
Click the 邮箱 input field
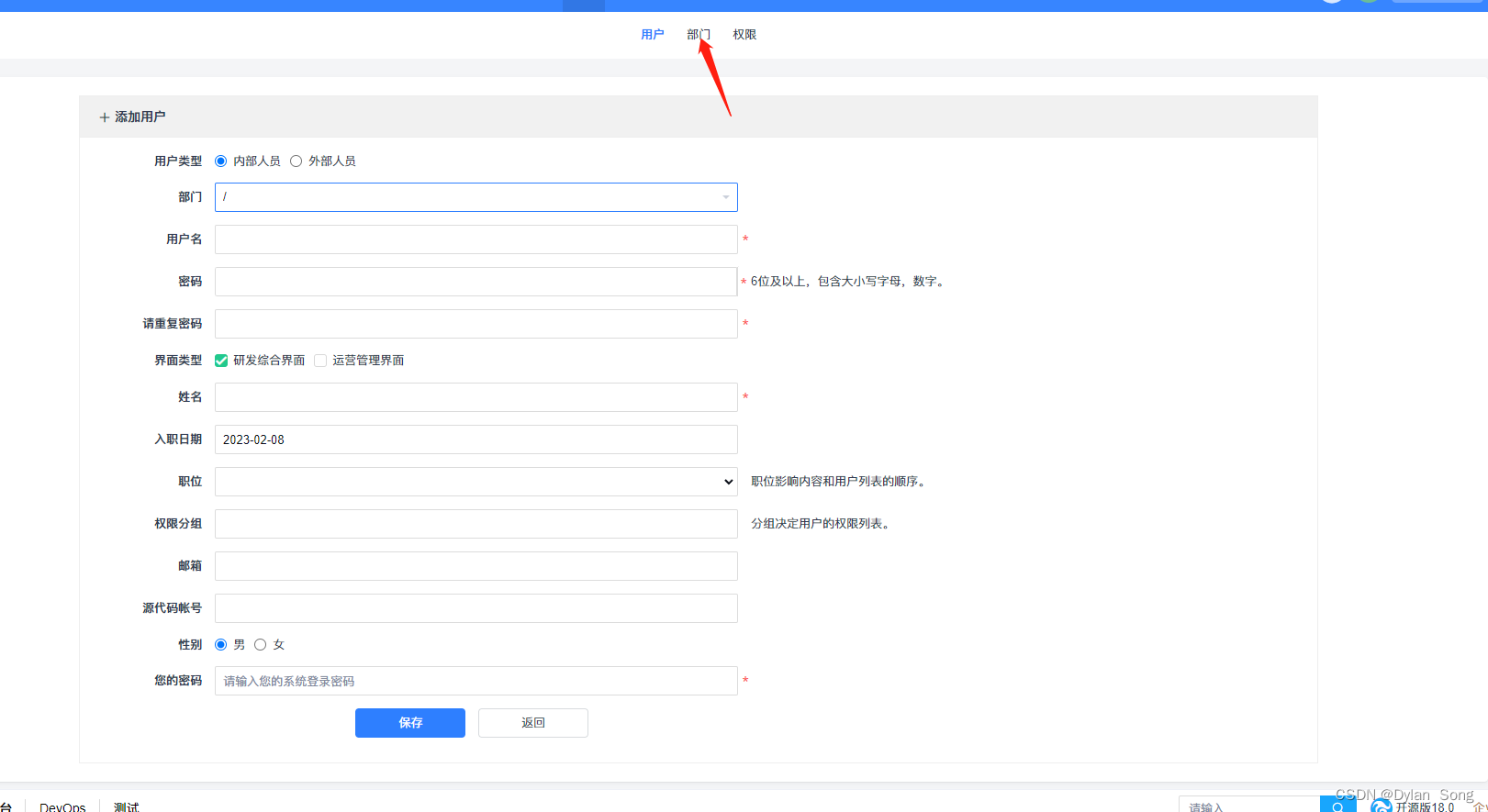pos(475,566)
